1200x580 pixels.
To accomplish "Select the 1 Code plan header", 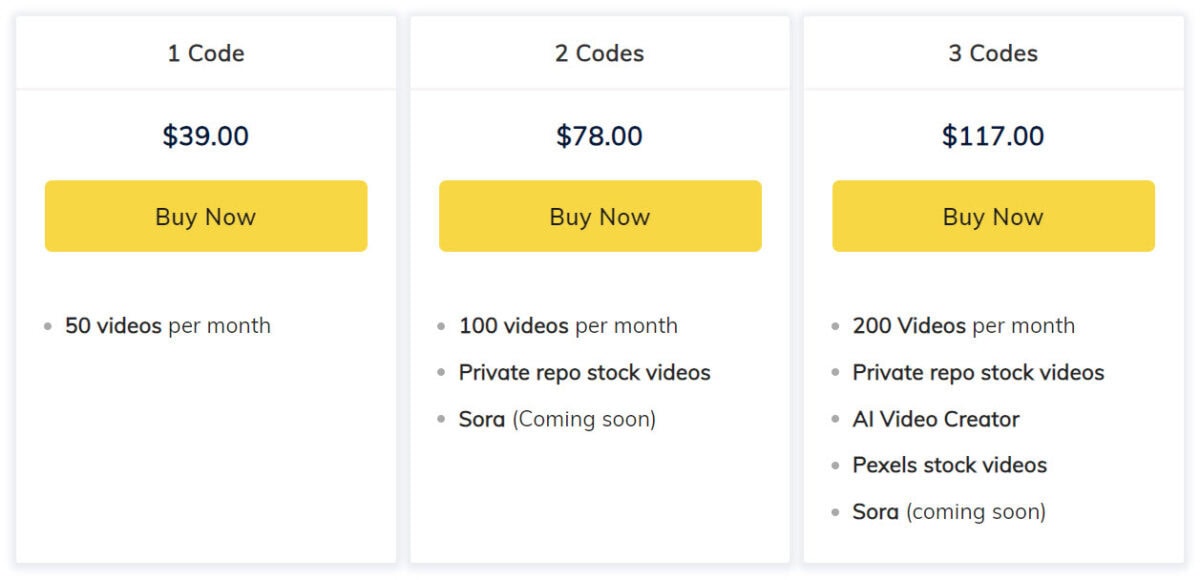I will [206, 54].
